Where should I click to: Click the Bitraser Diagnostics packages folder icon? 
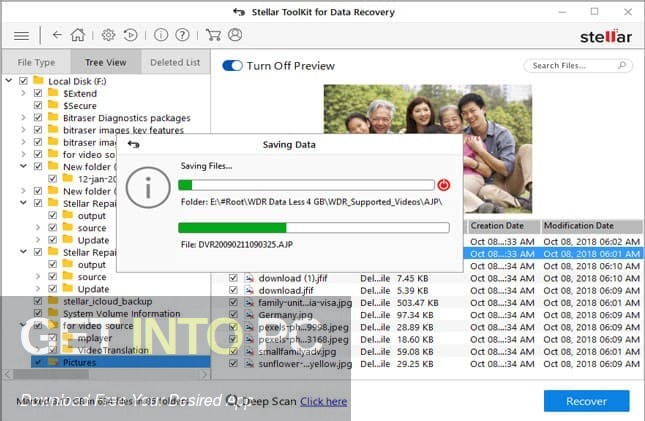coord(53,117)
